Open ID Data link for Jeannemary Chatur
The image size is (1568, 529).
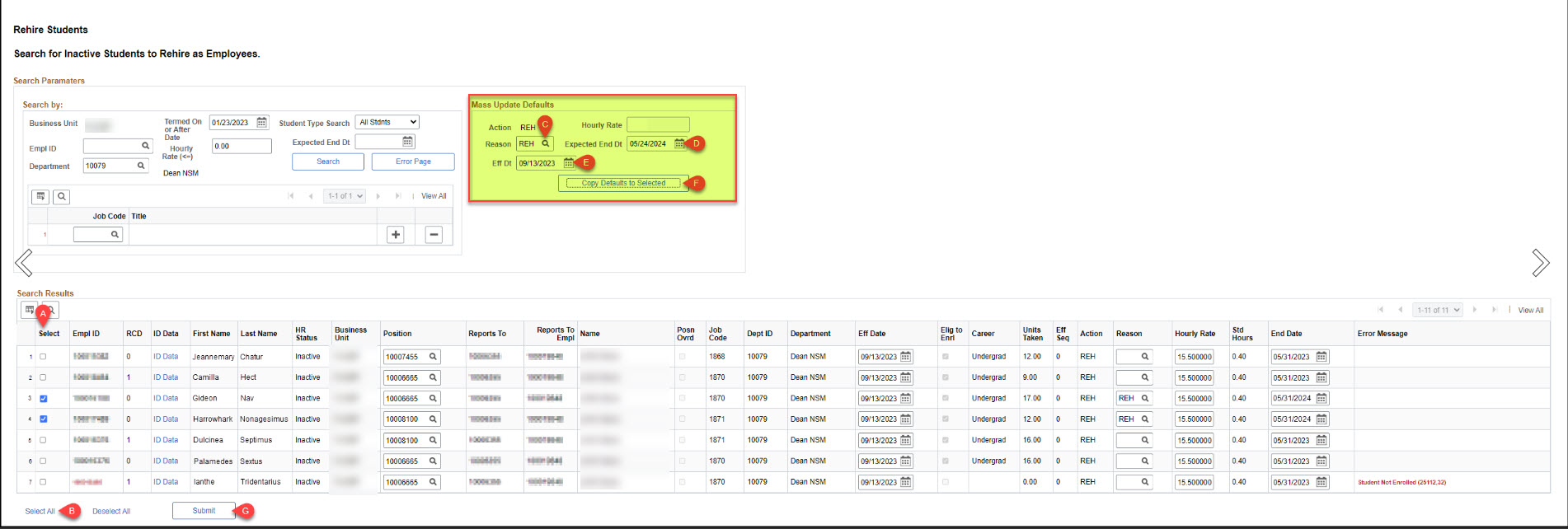pos(166,357)
